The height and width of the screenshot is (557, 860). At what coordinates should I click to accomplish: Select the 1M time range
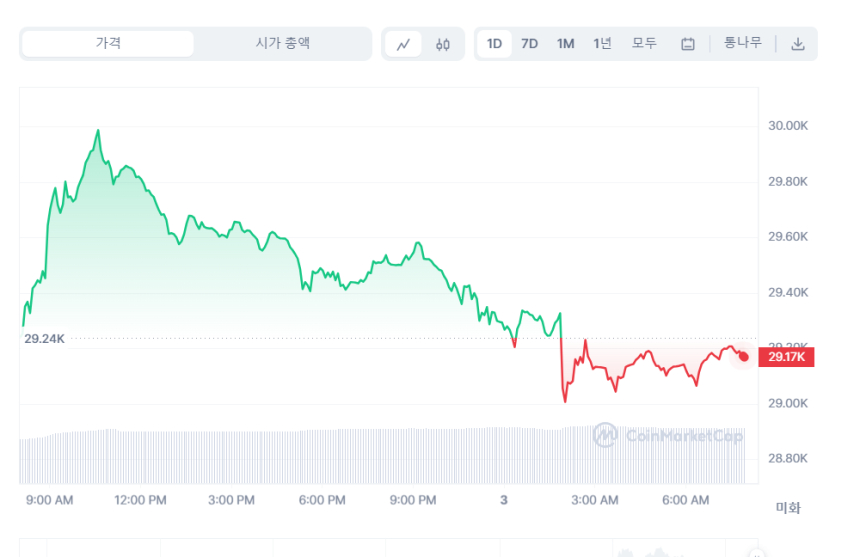click(566, 44)
